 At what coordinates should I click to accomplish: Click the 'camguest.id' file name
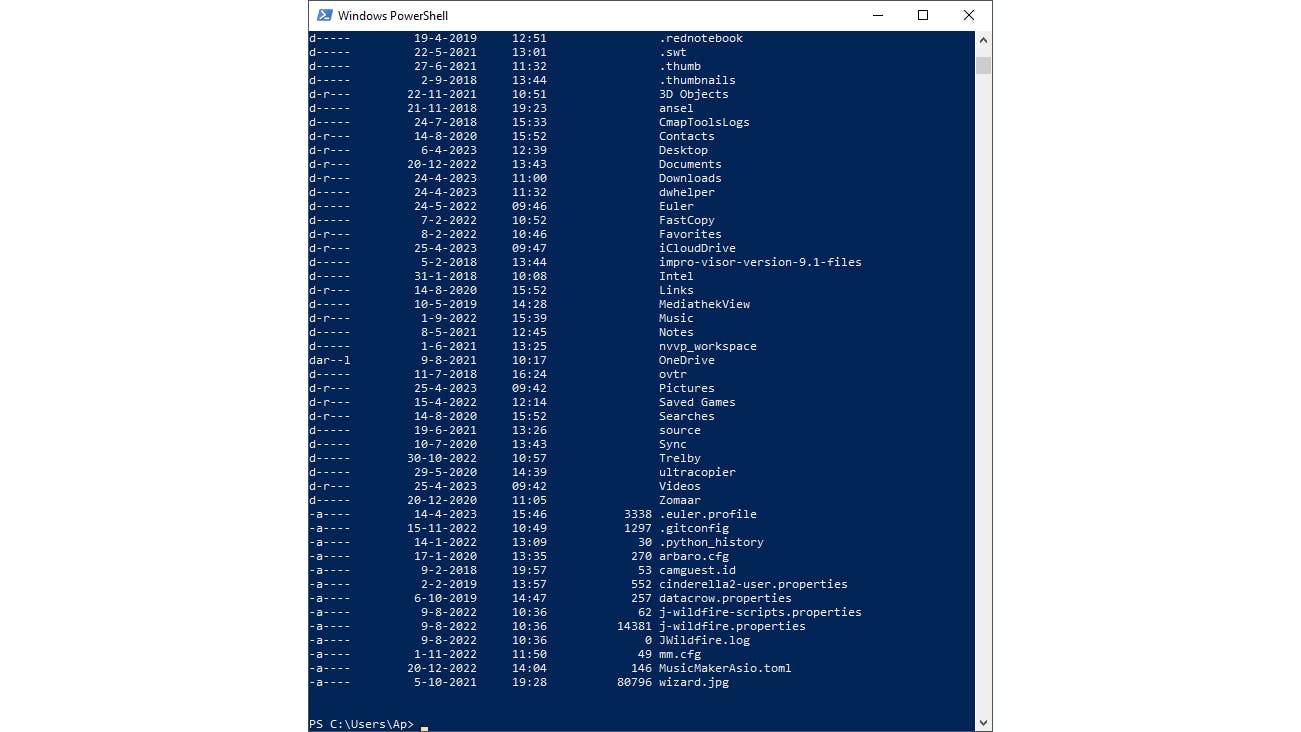(x=697, y=570)
